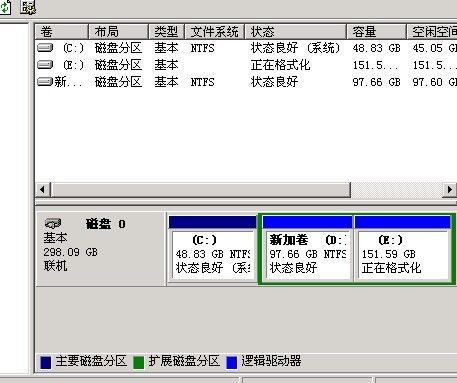Click NTFS in the C: row
This screenshot has height=383, width=457.
(x=202, y=48)
